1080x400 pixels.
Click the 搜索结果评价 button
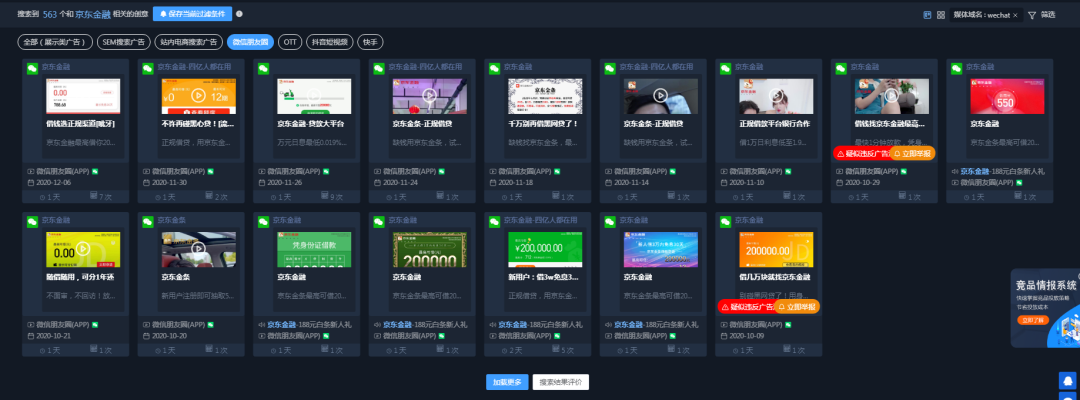(560, 382)
